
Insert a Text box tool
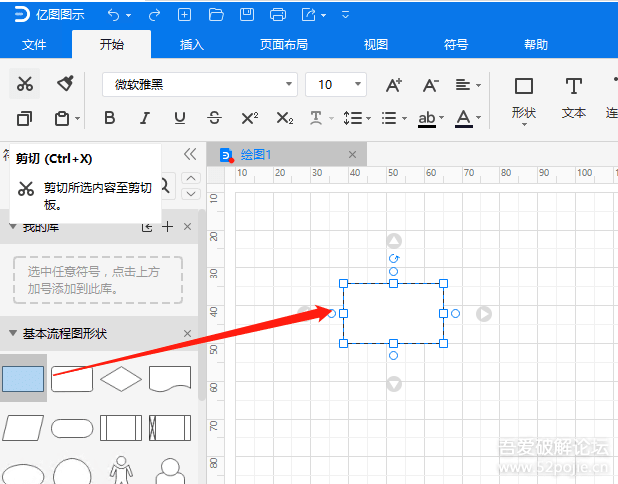click(x=573, y=96)
